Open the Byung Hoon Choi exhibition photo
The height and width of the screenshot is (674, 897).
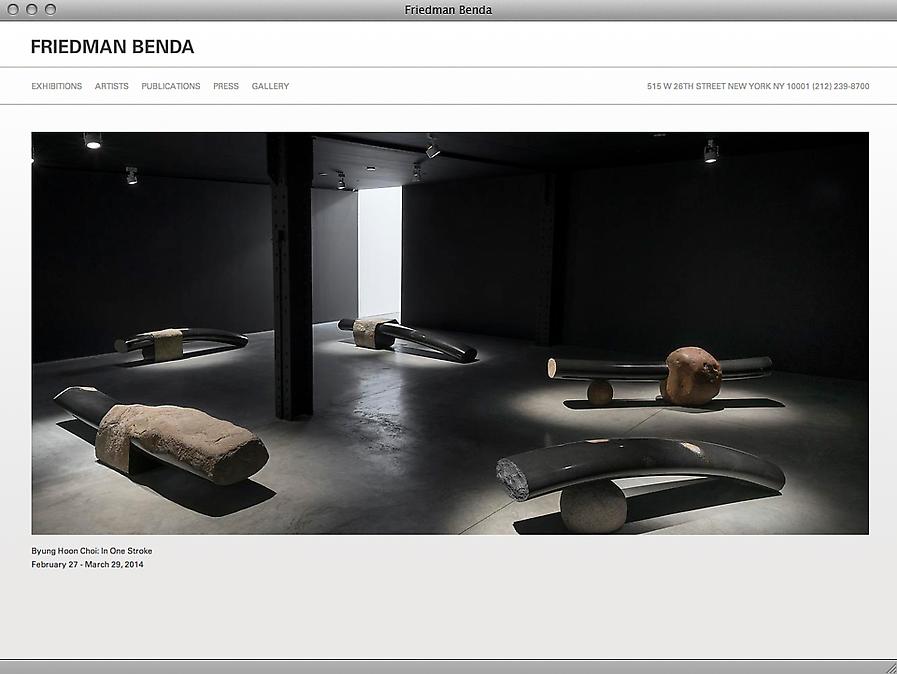450,333
